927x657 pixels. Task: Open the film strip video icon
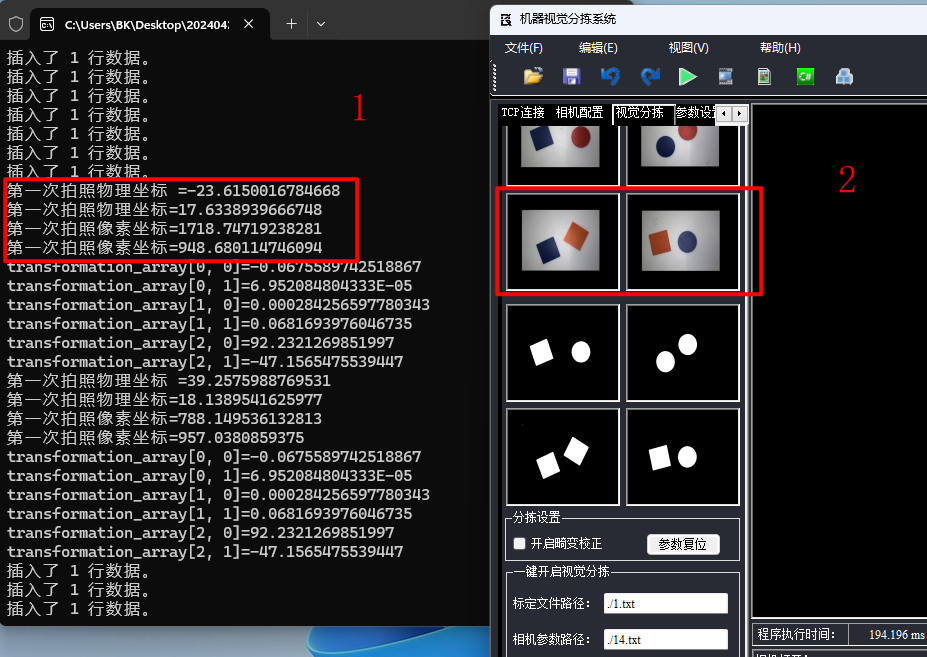coord(725,76)
